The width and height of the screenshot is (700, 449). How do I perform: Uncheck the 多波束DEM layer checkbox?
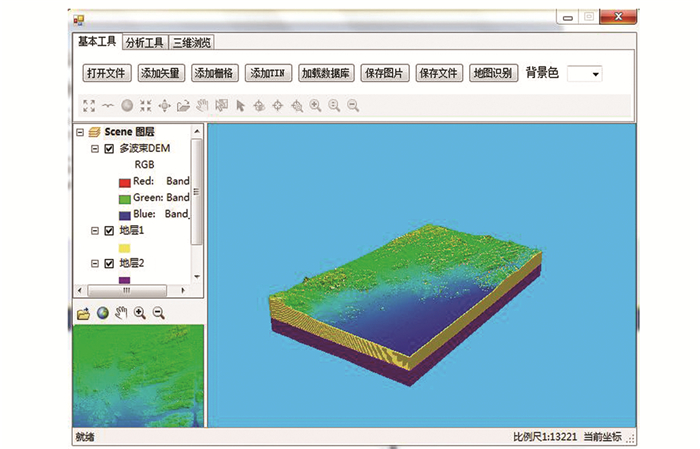(x=110, y=148)
